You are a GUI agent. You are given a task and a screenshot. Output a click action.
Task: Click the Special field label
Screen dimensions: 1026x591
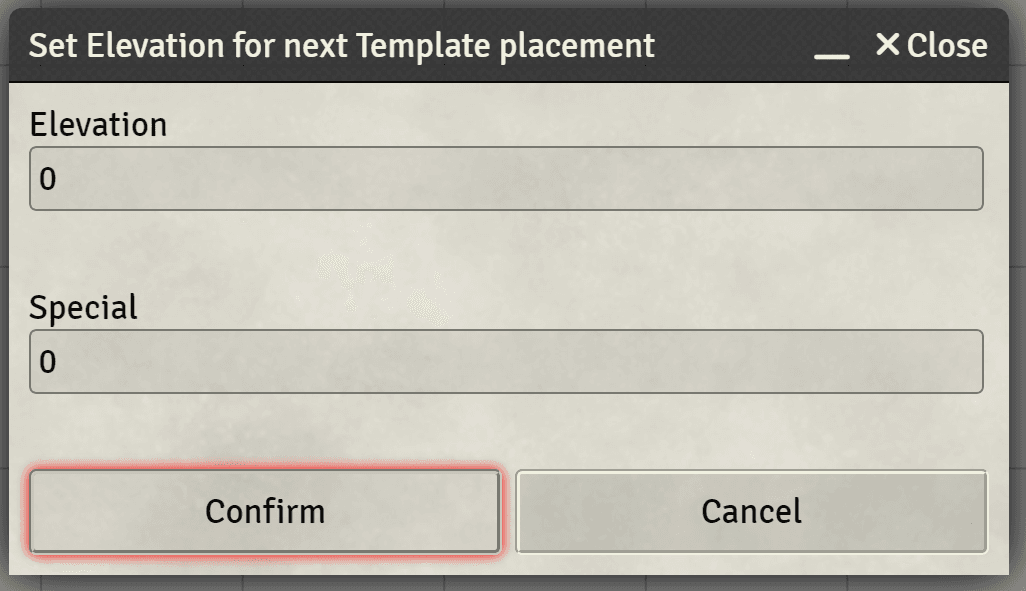point(84,308)
